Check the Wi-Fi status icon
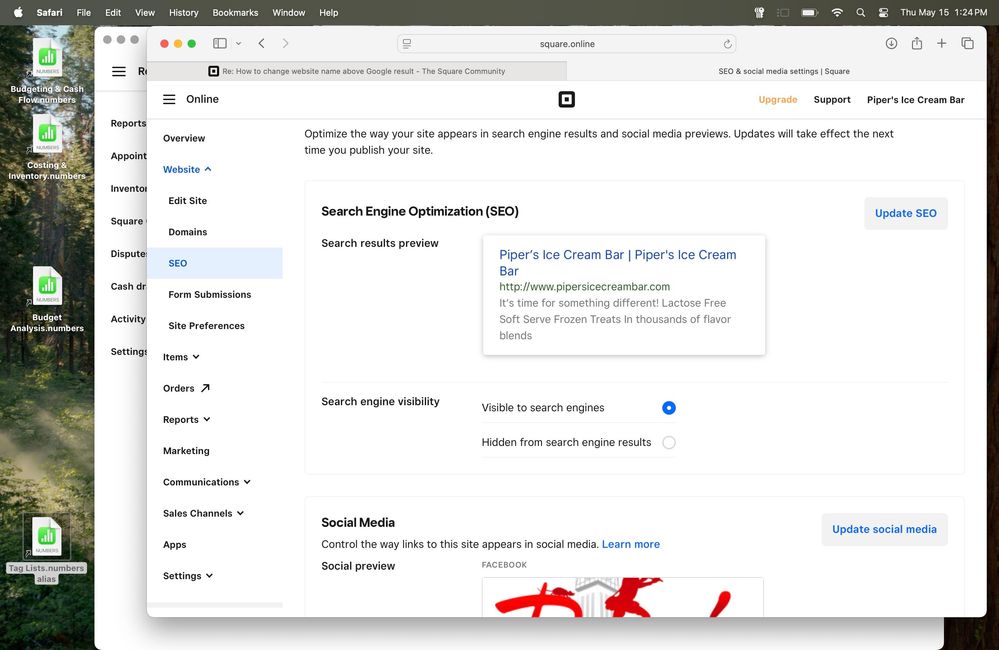999x650 pixels. click(x=837, y=12)
